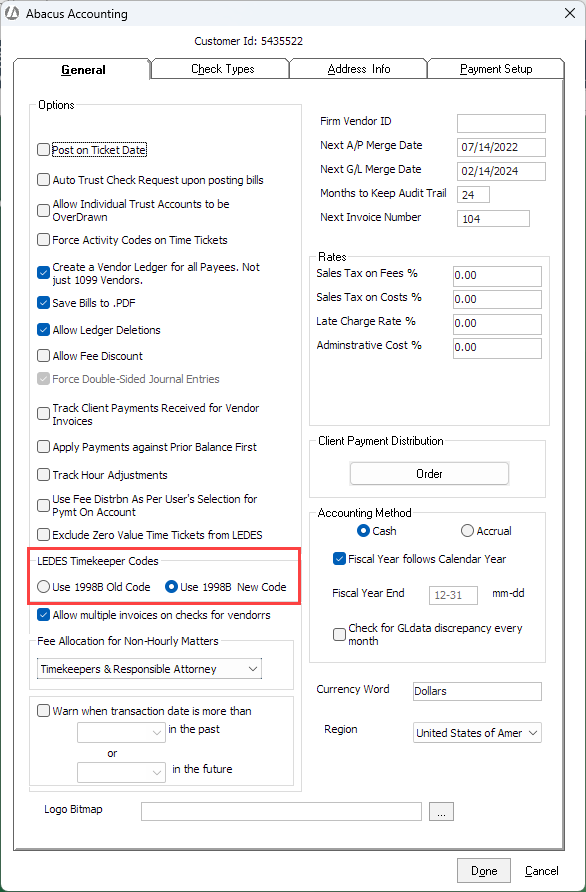Expand Fee Allocation for Non-Hourly Matters dropdown

coord(149,669)
